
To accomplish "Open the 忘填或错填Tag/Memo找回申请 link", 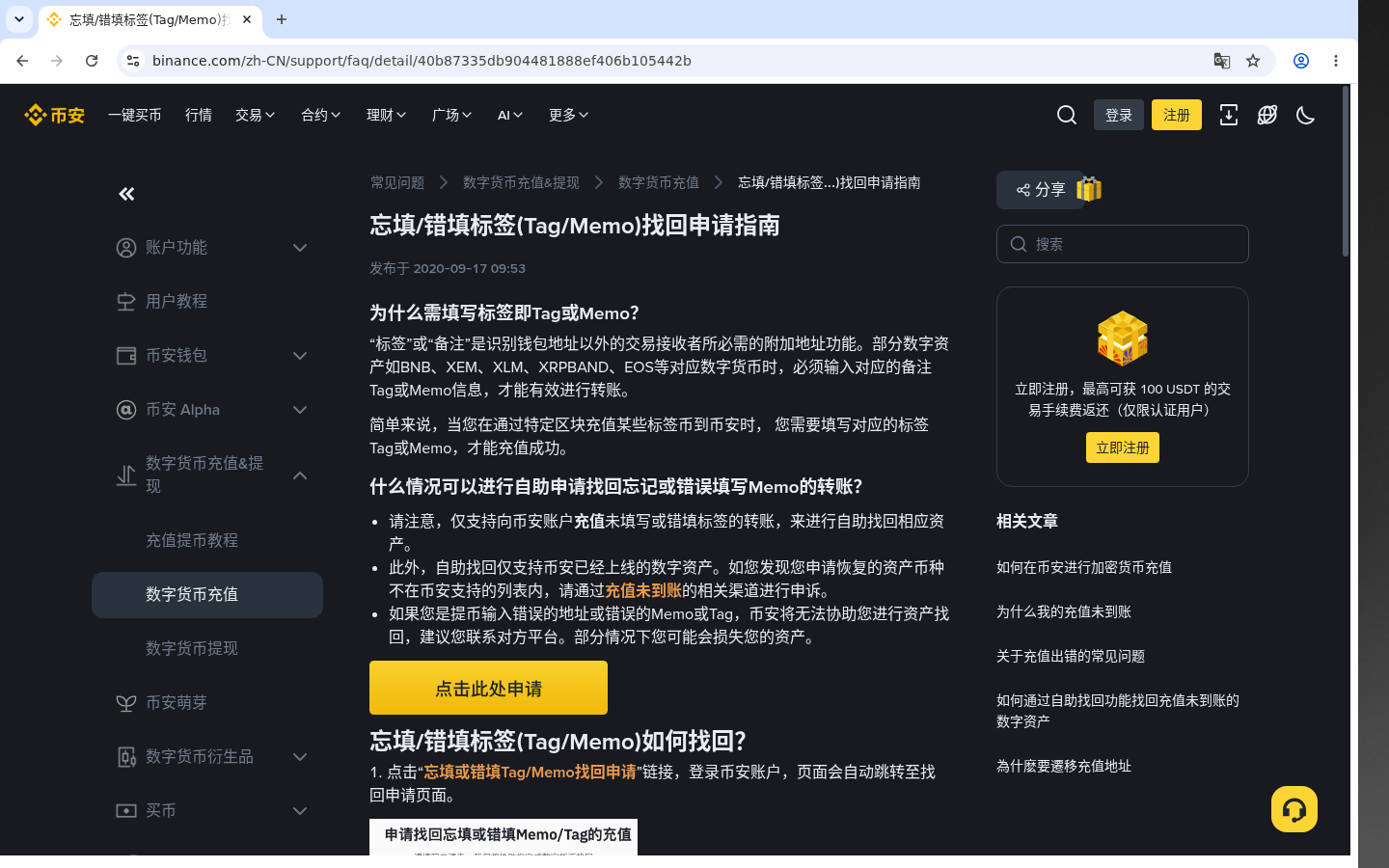I will tap(531, 773).
